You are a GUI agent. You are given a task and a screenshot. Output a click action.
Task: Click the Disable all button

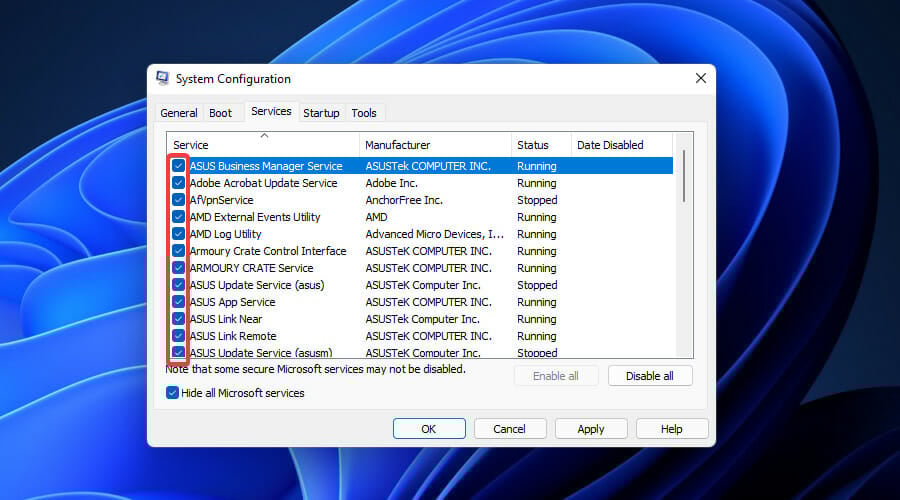pos(650,376)
